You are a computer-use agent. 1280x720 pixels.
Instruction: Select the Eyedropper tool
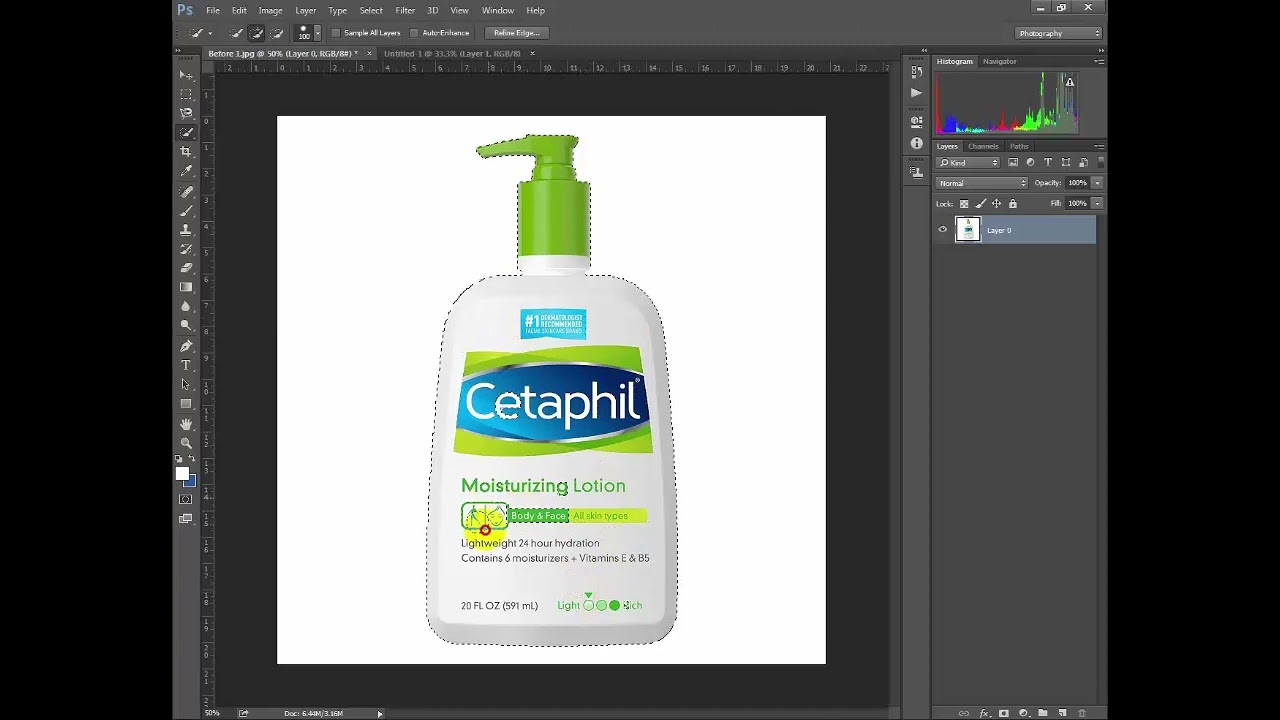(x=186, y=171)
